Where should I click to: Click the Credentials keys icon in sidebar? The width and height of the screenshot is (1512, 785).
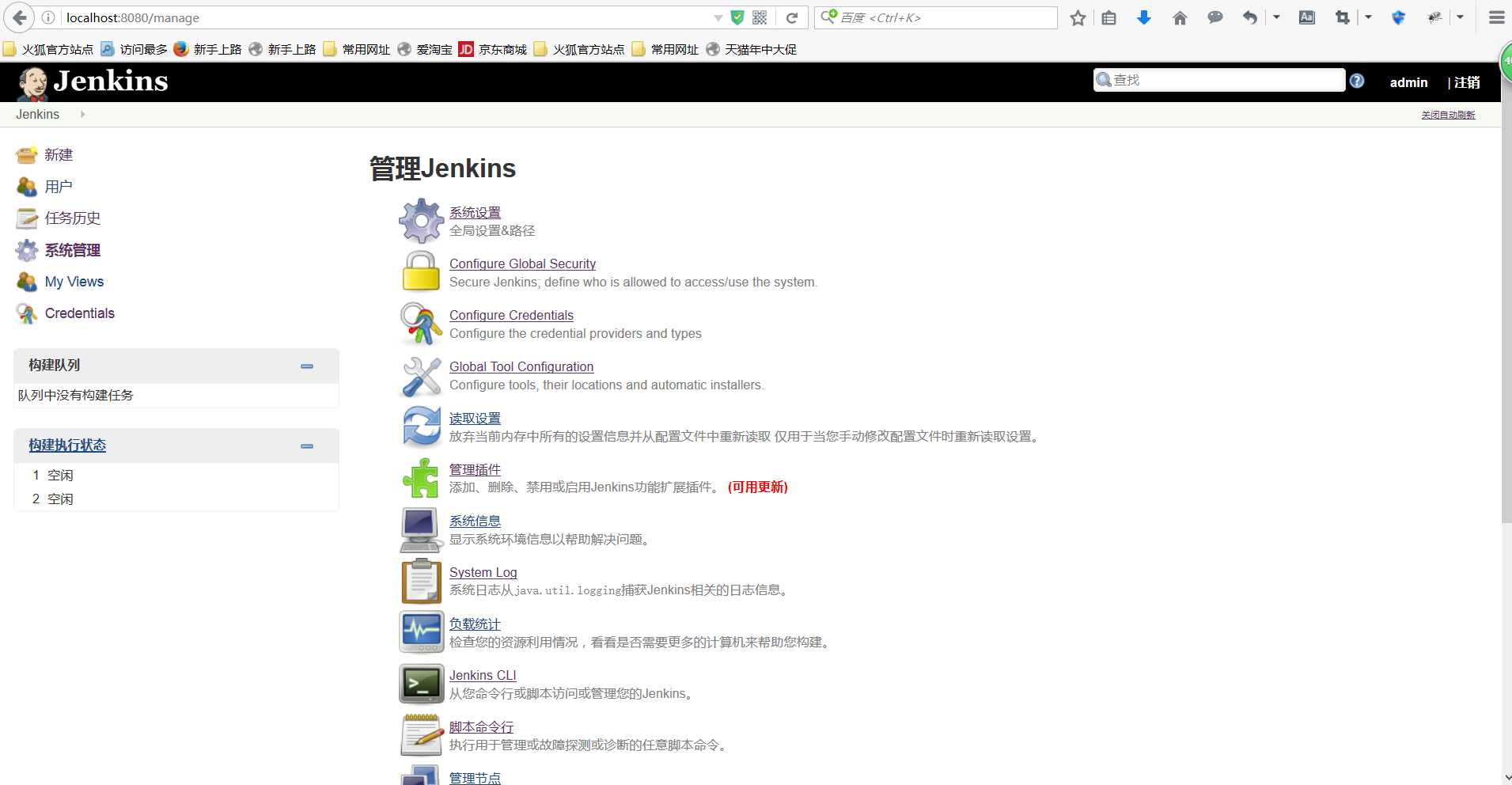pos(26,313)
